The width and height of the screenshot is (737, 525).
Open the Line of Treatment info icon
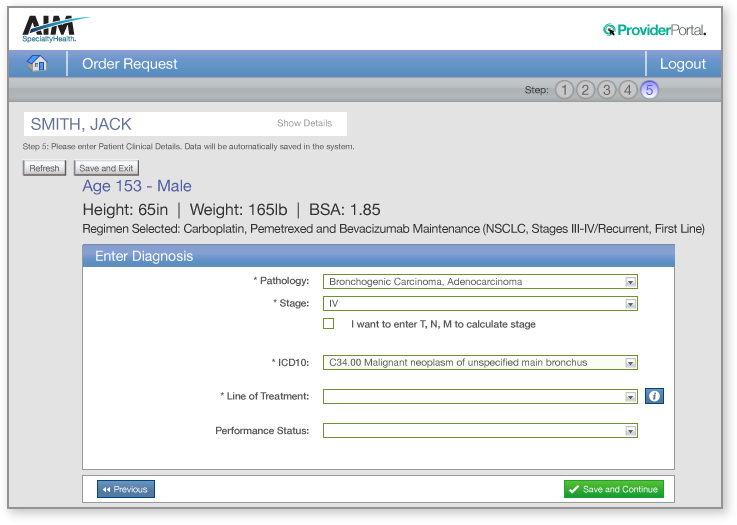tap(654, 396)
